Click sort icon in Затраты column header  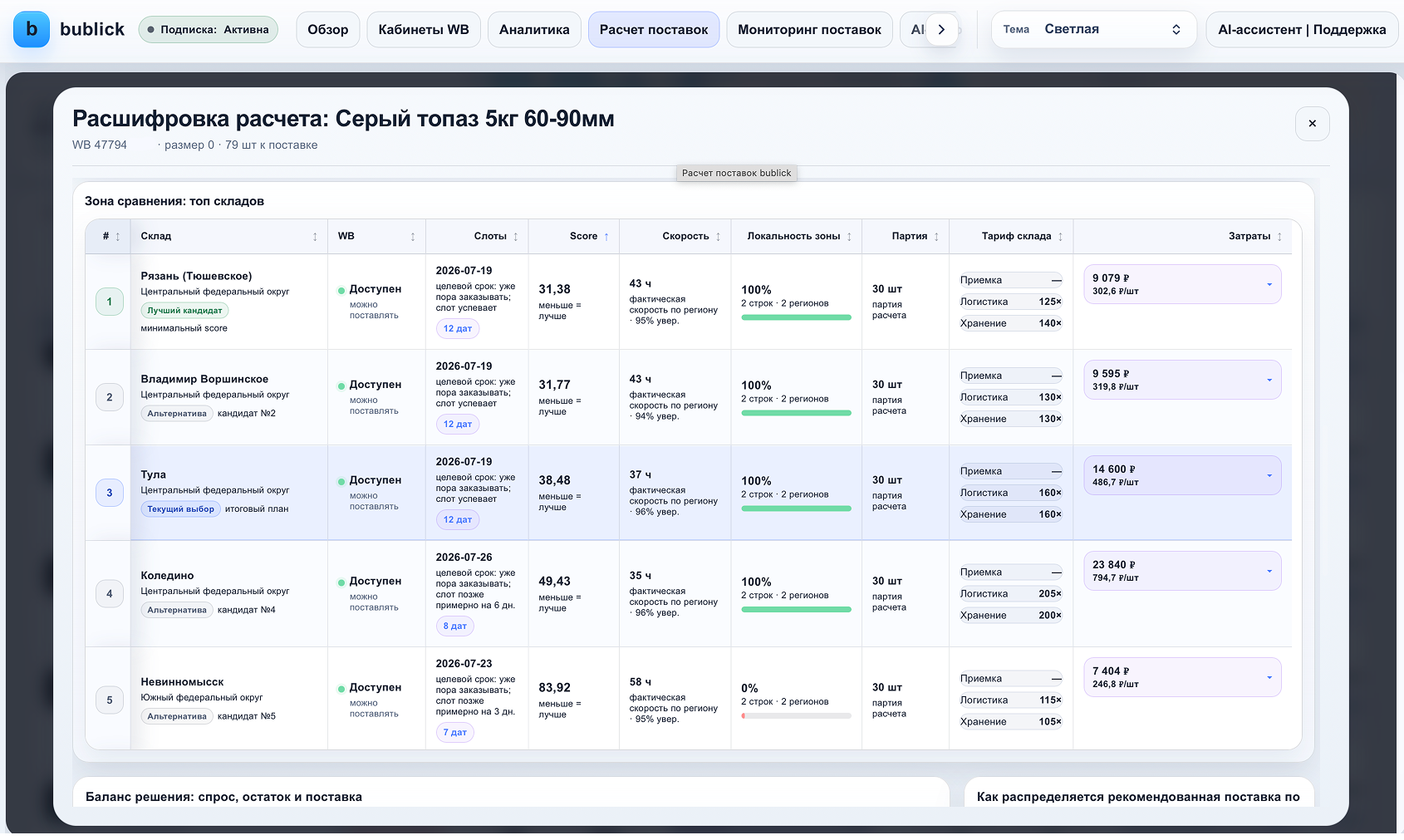(x=1279, y=237)
